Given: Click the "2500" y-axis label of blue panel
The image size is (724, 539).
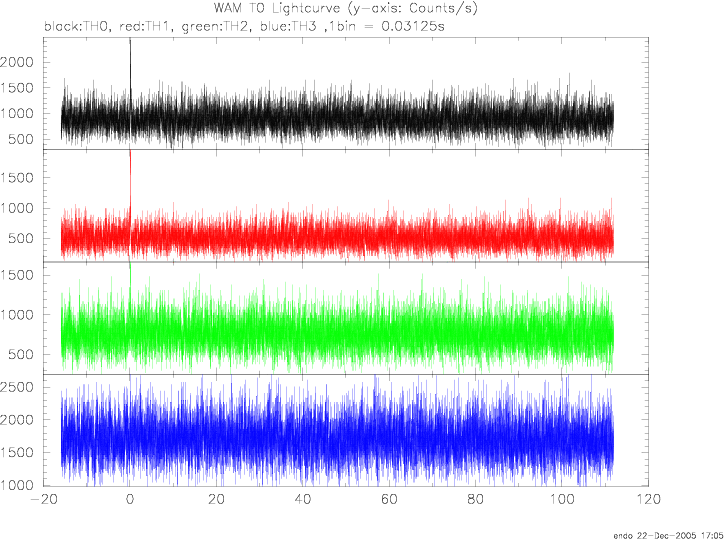Looking at the screenshot, I should (17, 387).
